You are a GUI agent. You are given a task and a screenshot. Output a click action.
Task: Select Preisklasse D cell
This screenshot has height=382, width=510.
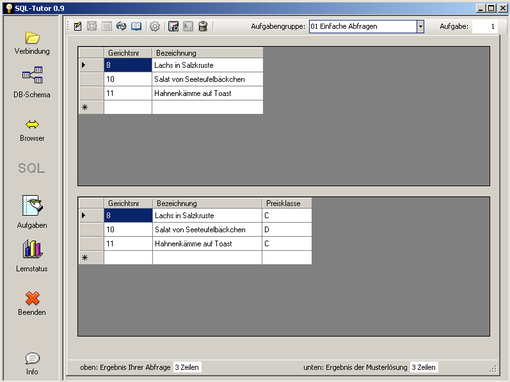click(x=287, y=229)
